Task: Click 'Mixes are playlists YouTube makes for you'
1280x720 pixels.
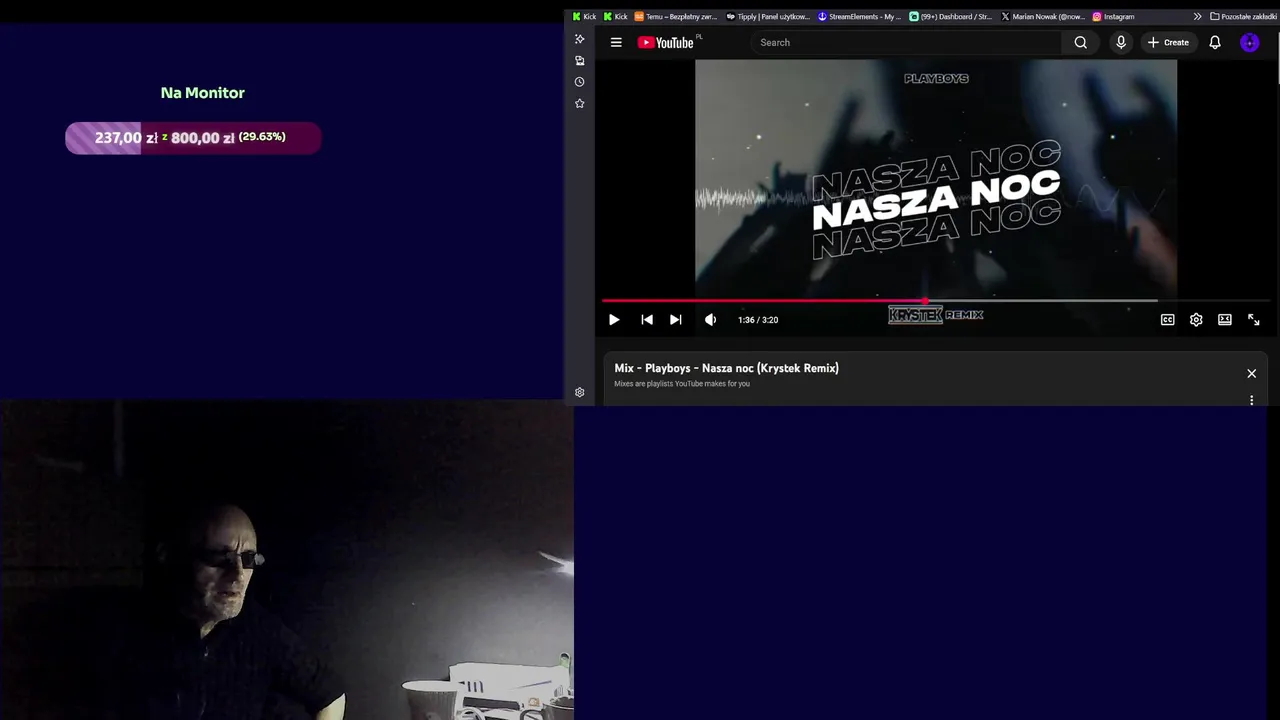Action: 682,384
